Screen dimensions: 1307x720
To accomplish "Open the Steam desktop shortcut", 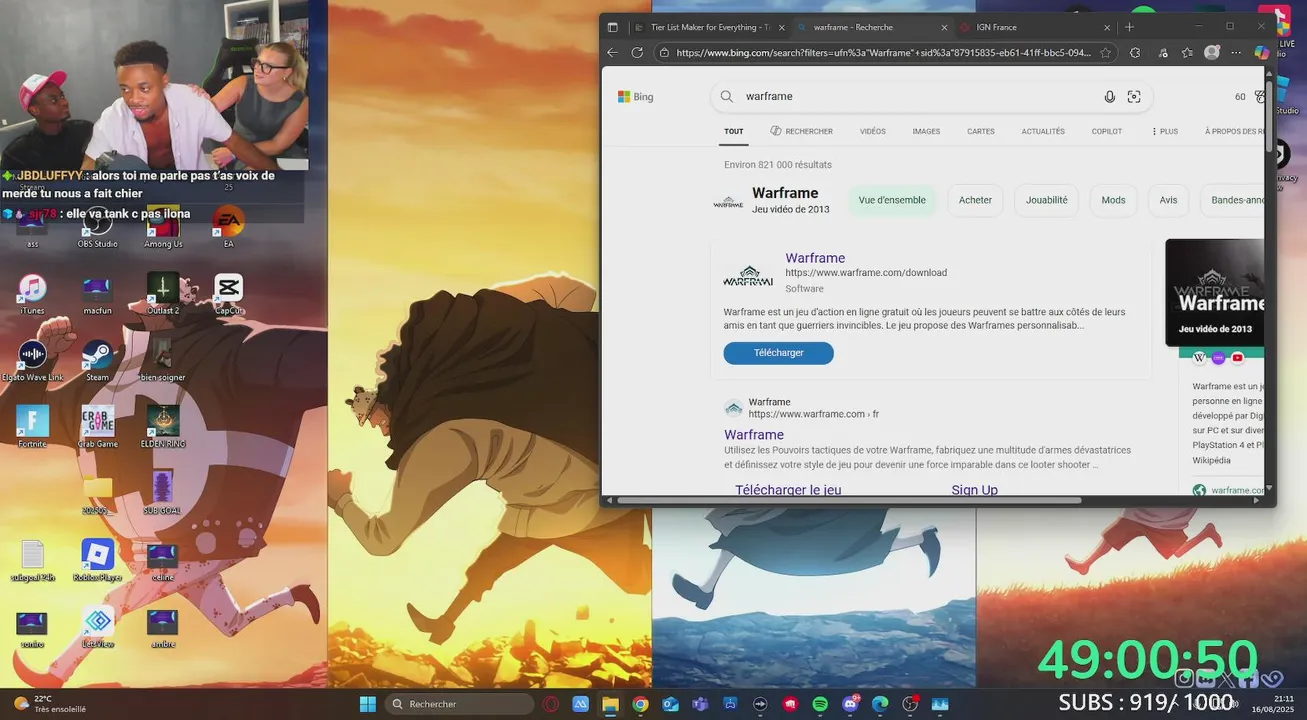I will tap(97, 361).
